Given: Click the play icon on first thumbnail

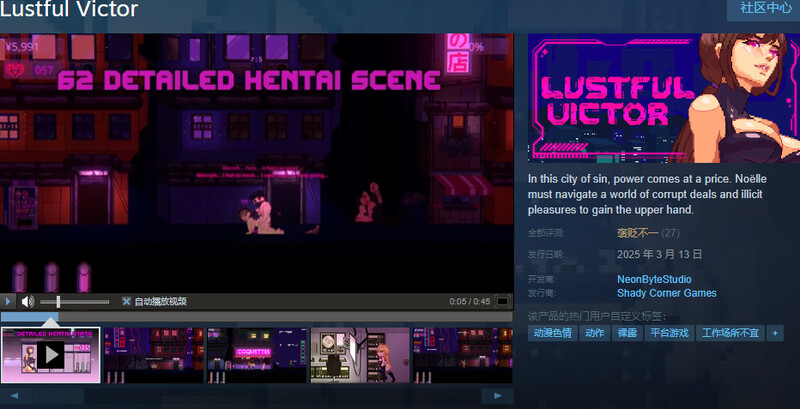Looking at the screenshot, I should coord(50,354).
